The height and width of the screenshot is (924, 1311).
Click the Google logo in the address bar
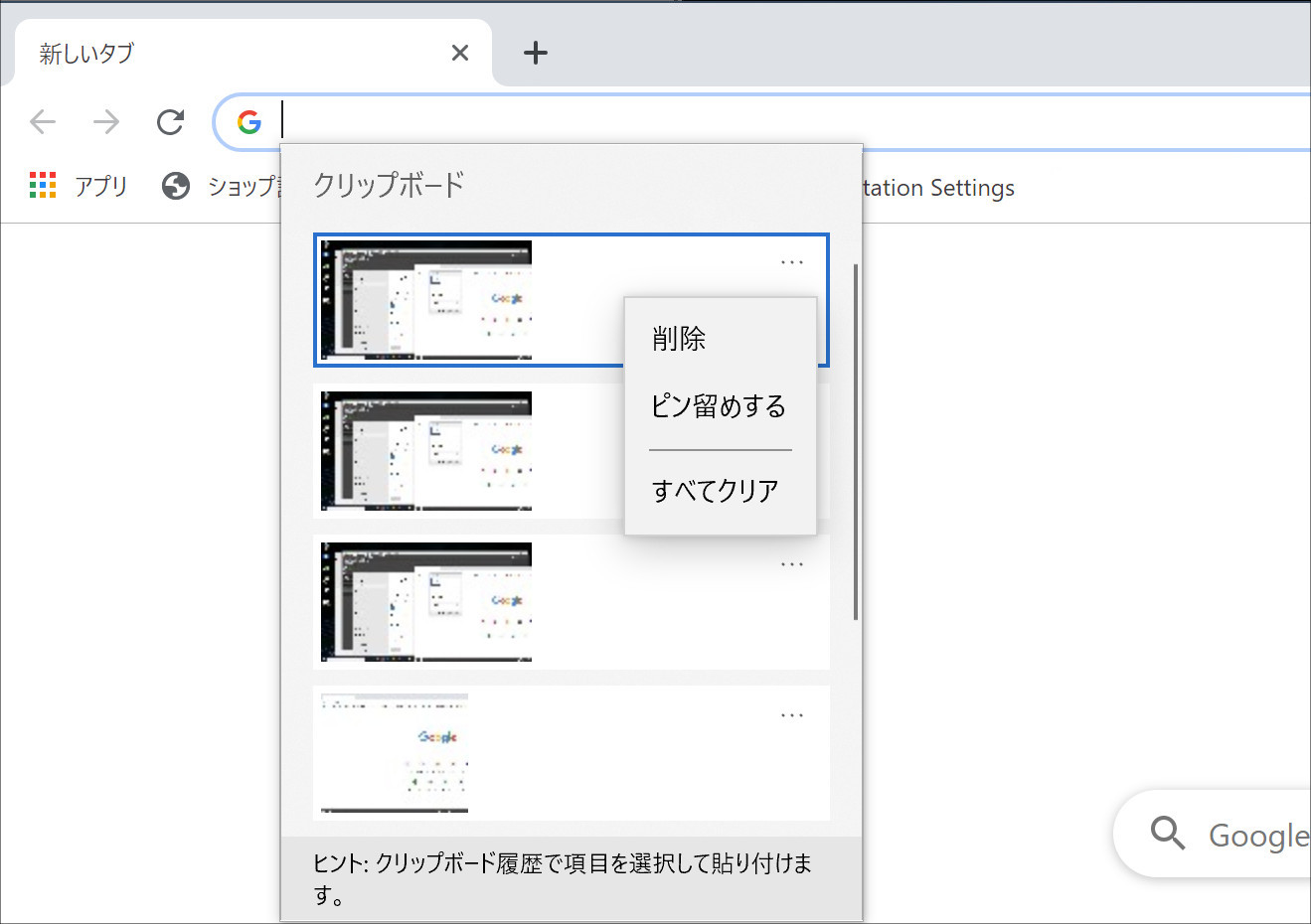click(247, 121)
